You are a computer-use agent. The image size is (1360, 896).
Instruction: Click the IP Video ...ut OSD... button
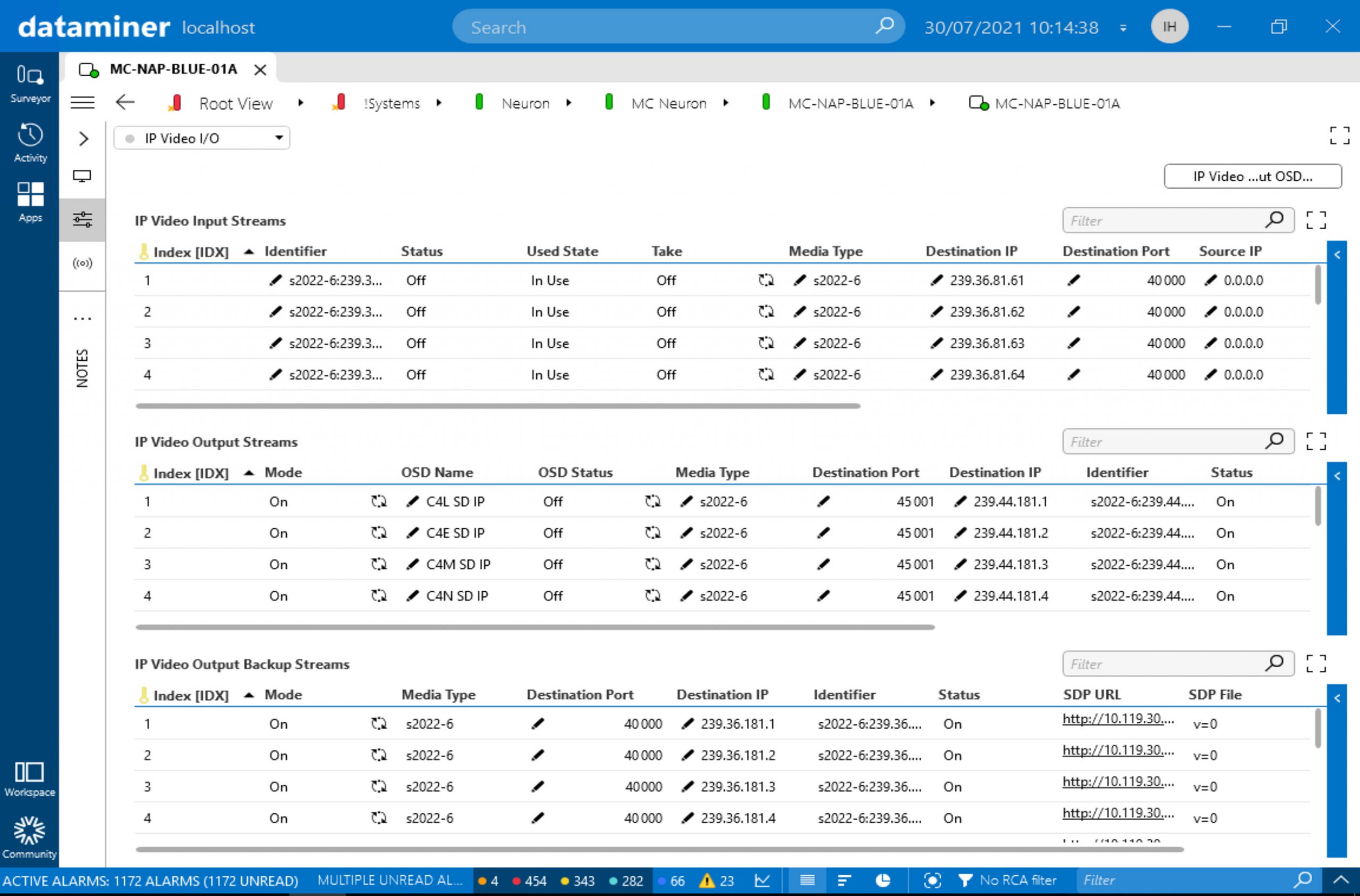(x=1253, y=176)
